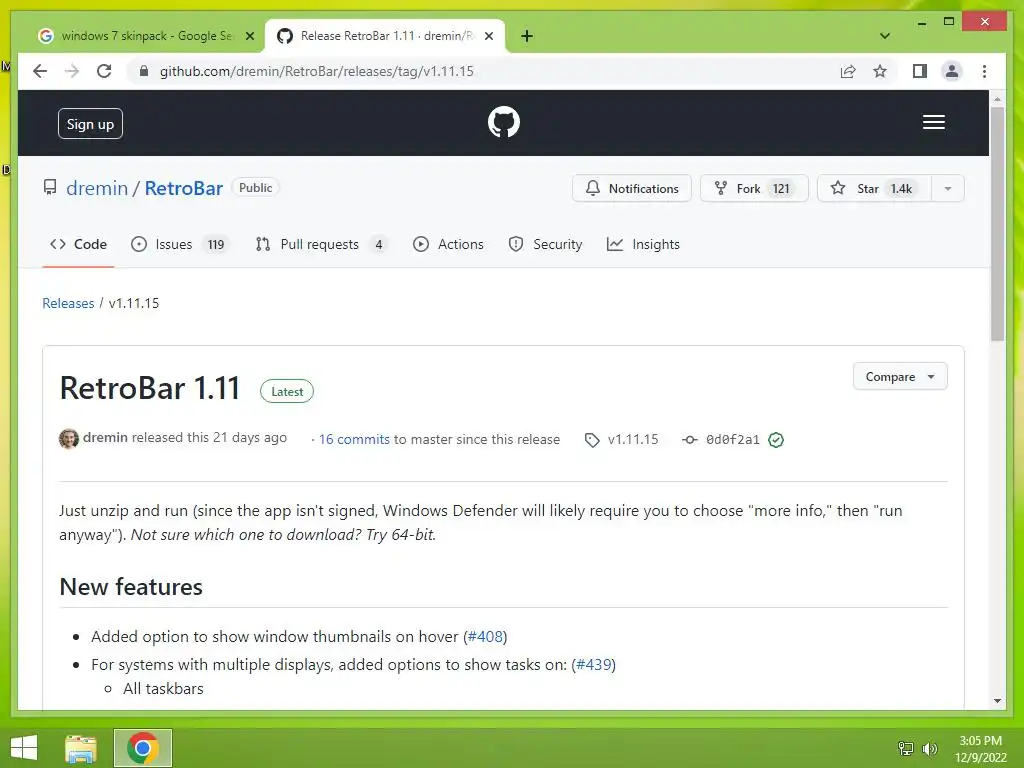The height and width of the screenshot is (768, 1024).
Task: Close the Google Search tab
Action: pos(249,36)
